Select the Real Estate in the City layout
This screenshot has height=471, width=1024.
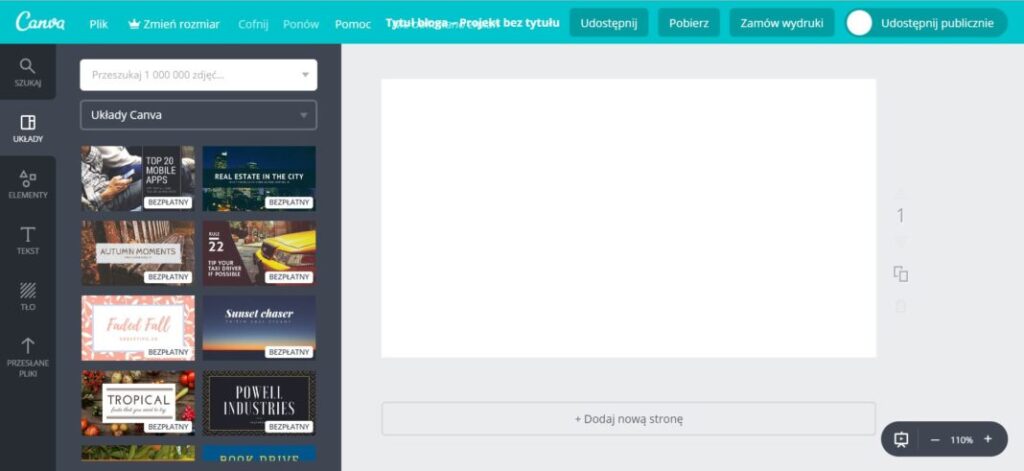(259, 178)
